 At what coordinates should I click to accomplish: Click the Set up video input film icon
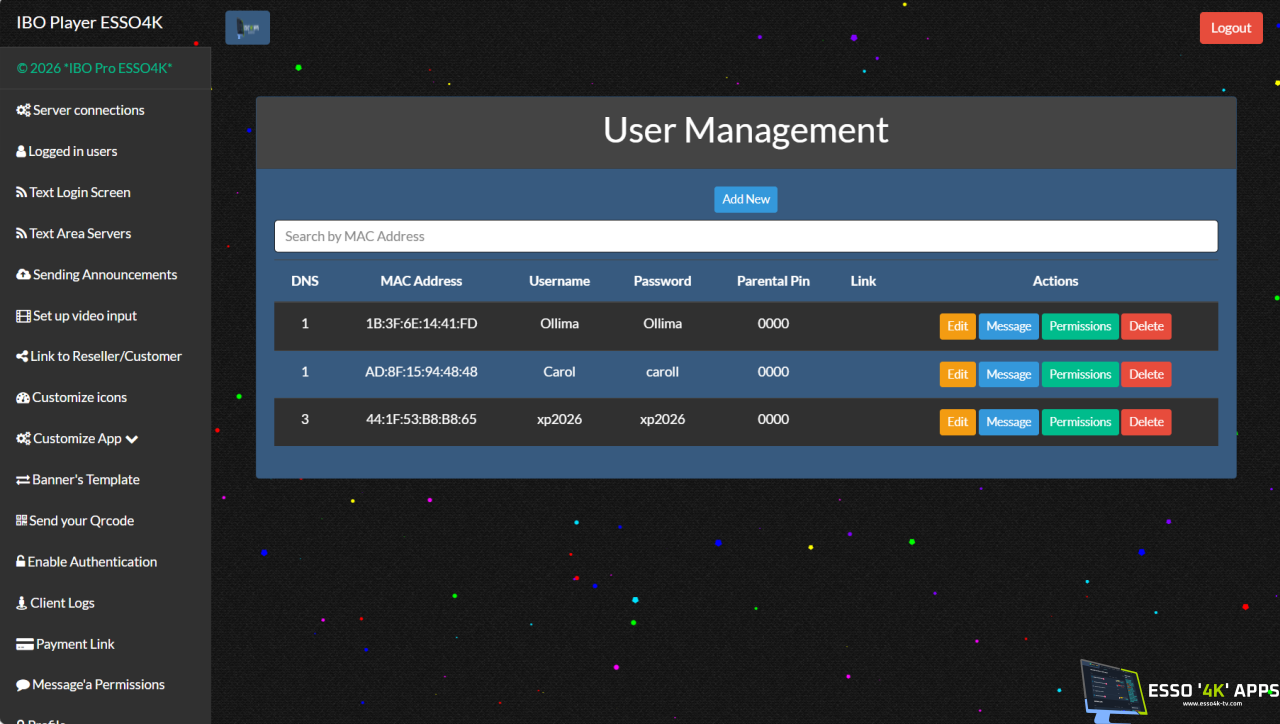coord(23,315)
